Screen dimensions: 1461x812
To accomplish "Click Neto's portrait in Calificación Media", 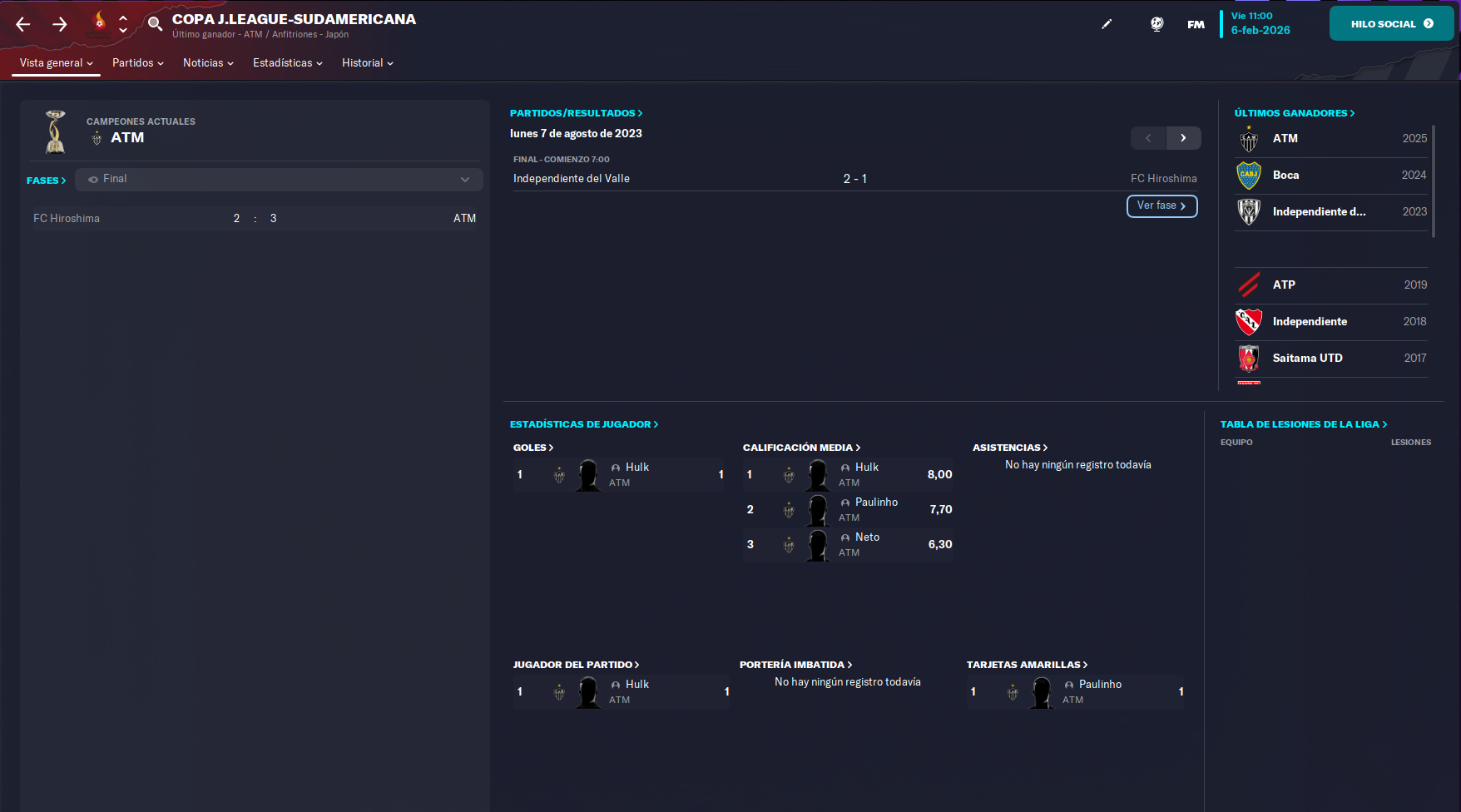I will pyautogui.click(x=818, y=545).
